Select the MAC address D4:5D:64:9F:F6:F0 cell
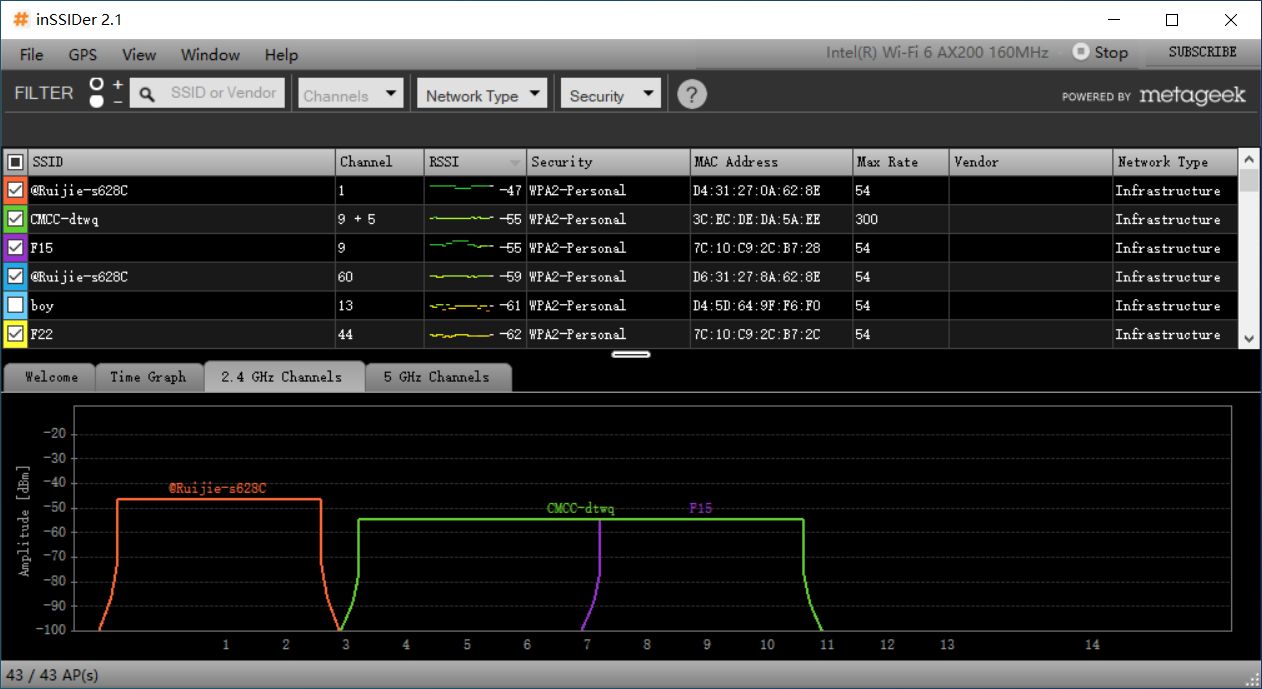Screen dimensions: 1262x689 771,305
